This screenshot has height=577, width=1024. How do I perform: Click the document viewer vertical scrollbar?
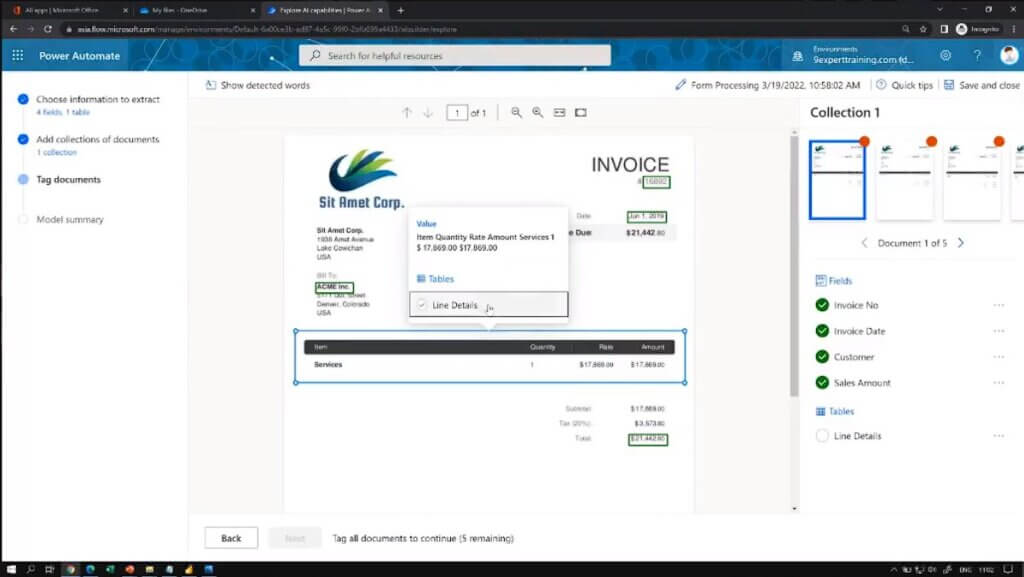coord(794,266)
